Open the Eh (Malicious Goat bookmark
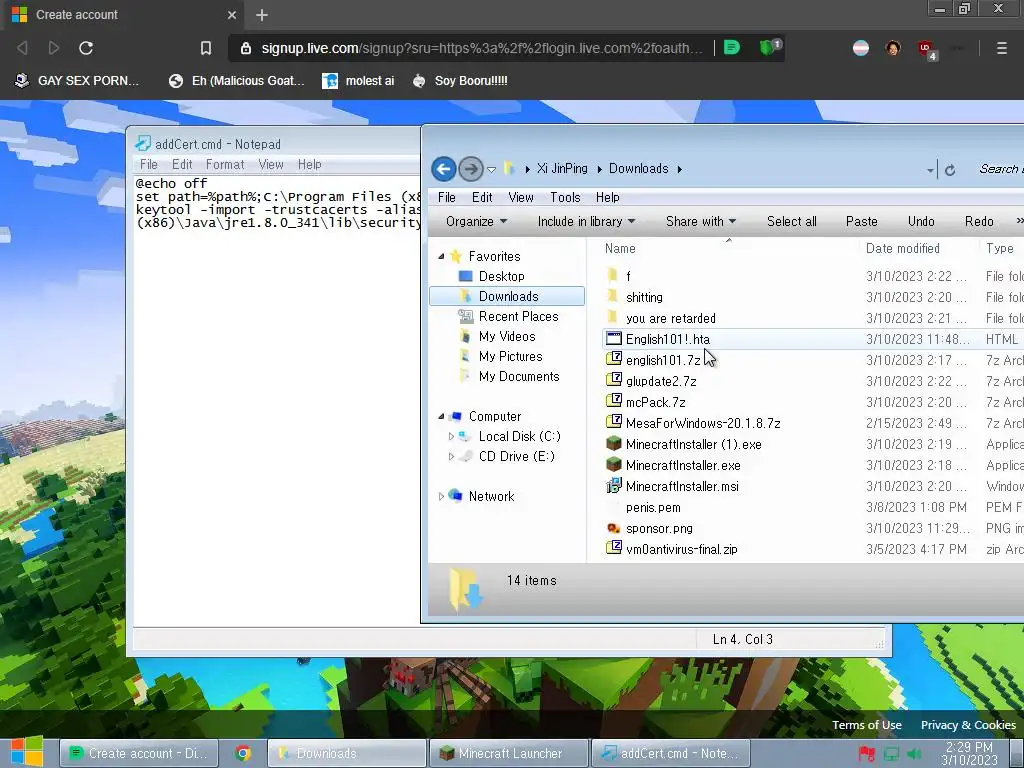 pos(237,81)
